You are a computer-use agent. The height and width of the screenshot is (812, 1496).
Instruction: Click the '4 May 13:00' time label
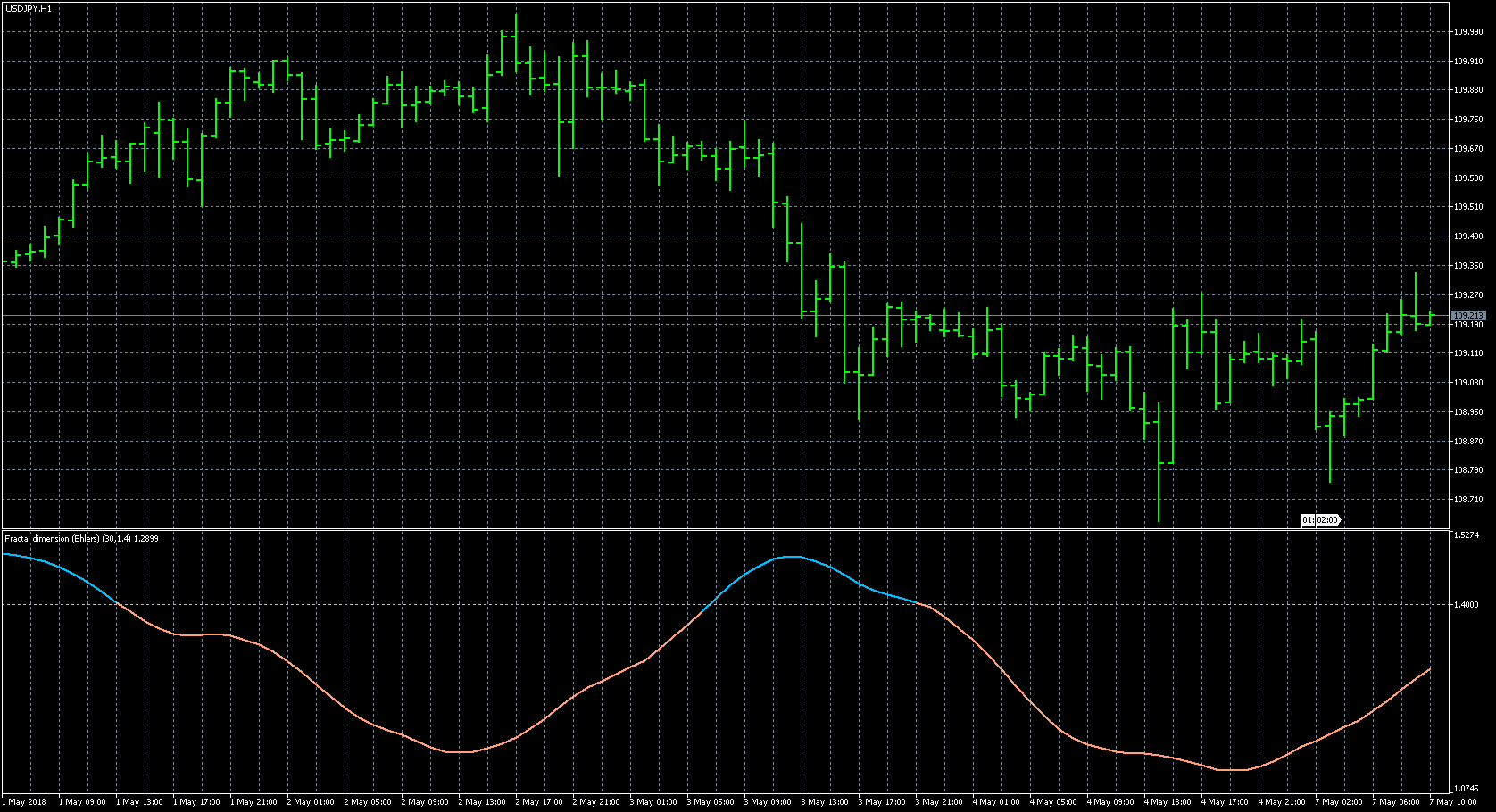point(1168,802)
